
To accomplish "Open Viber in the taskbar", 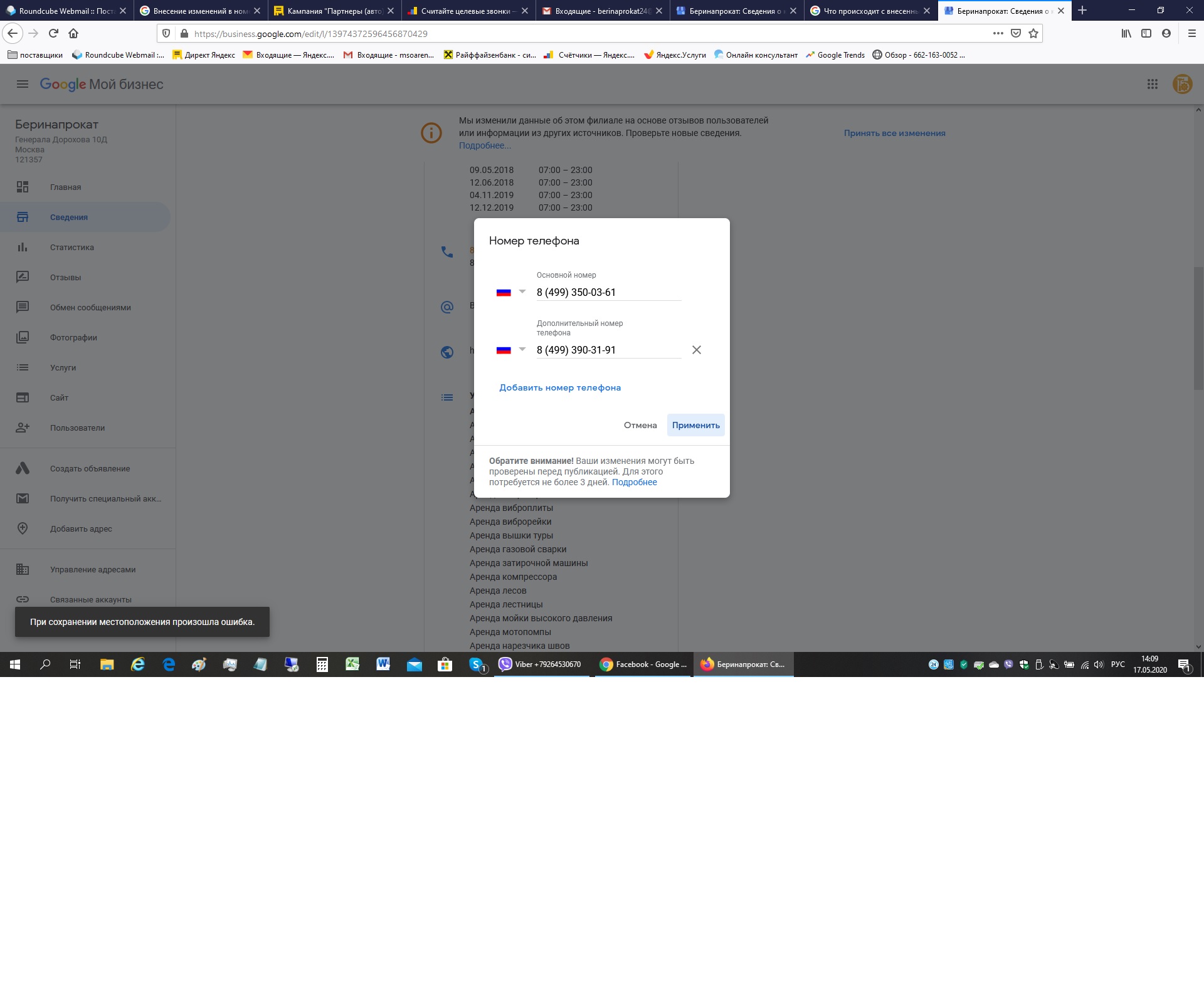I will (541, 664).
